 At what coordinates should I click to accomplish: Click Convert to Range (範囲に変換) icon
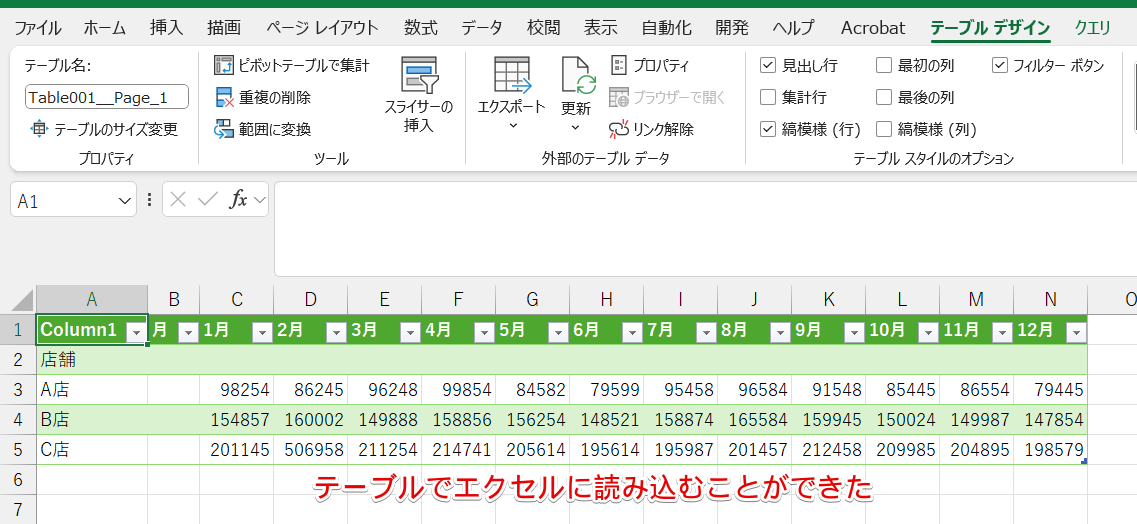coord(225,129)
